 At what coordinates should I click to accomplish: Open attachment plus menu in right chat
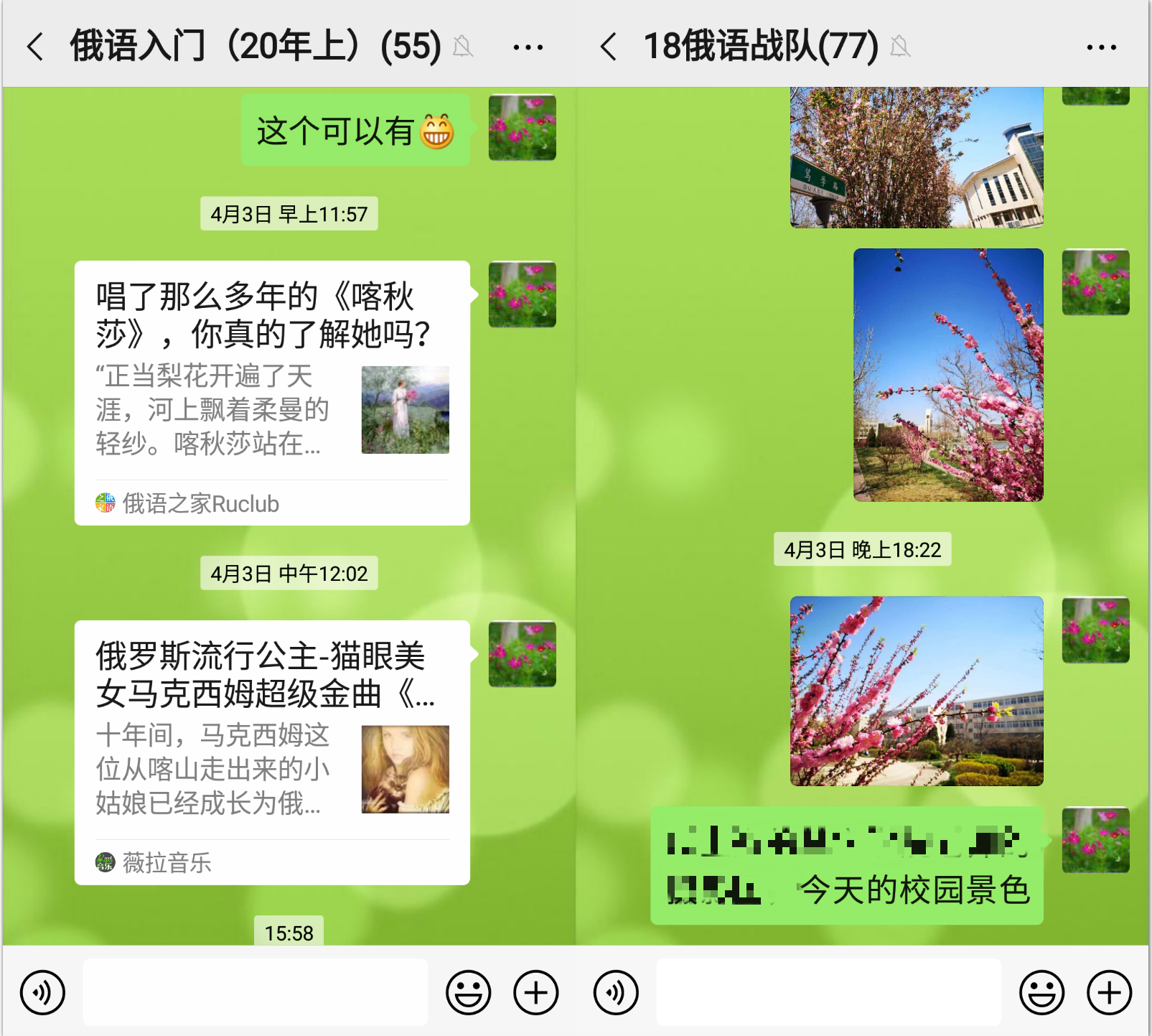click(1109, 993)
